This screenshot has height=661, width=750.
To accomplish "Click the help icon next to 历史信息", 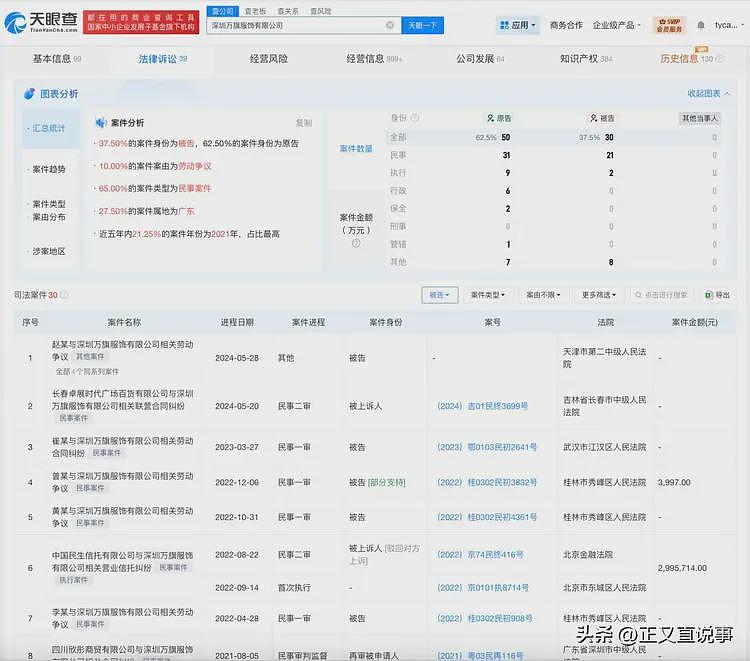I will 719,59.
